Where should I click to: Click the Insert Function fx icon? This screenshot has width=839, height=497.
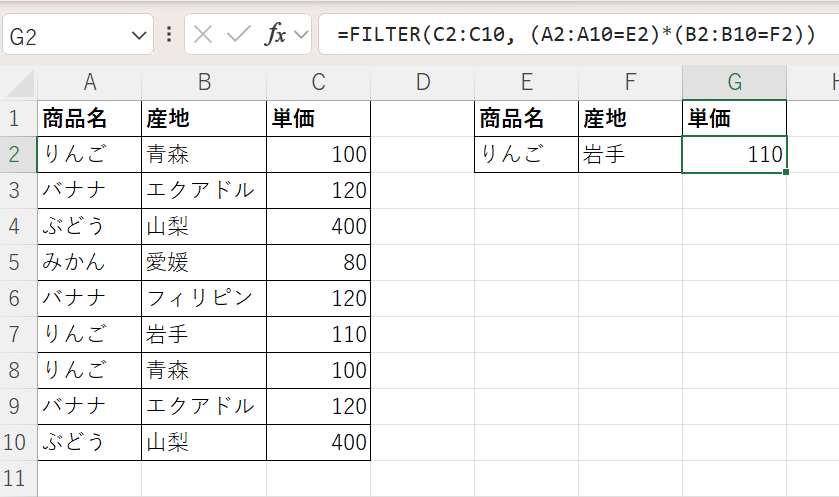click(x=275, y=35)
